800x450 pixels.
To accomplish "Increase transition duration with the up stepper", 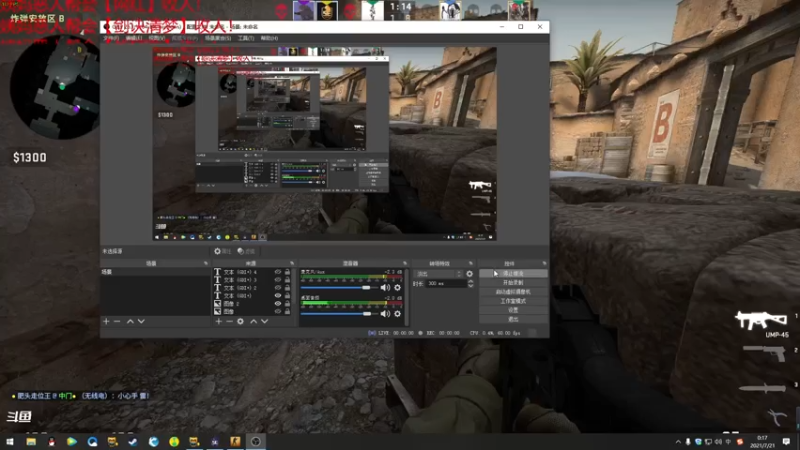I will click(470, 281).
